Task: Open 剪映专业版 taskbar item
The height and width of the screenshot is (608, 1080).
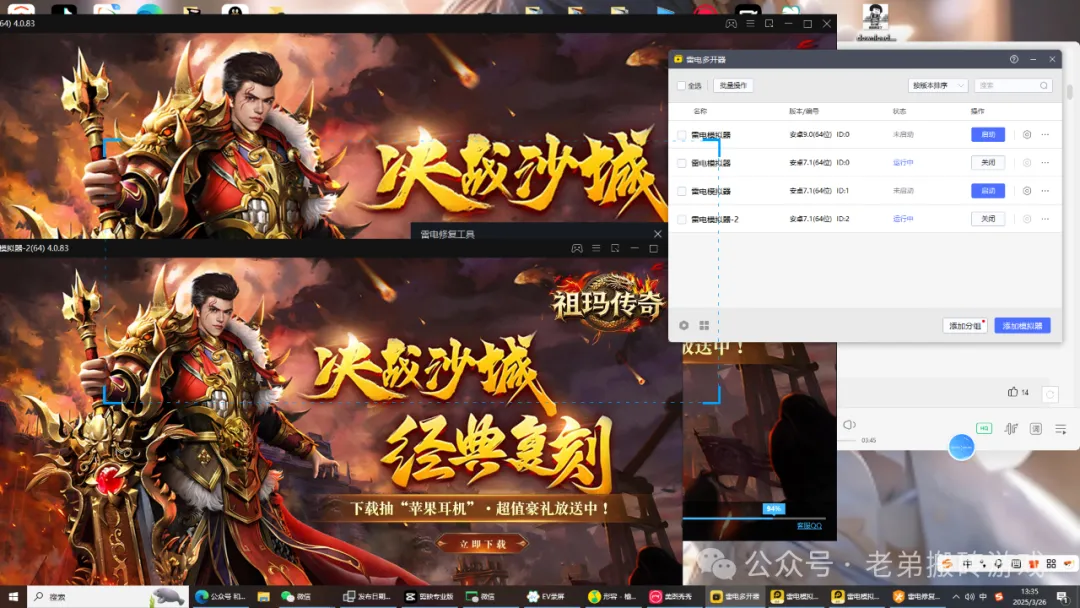Action: 430,596
